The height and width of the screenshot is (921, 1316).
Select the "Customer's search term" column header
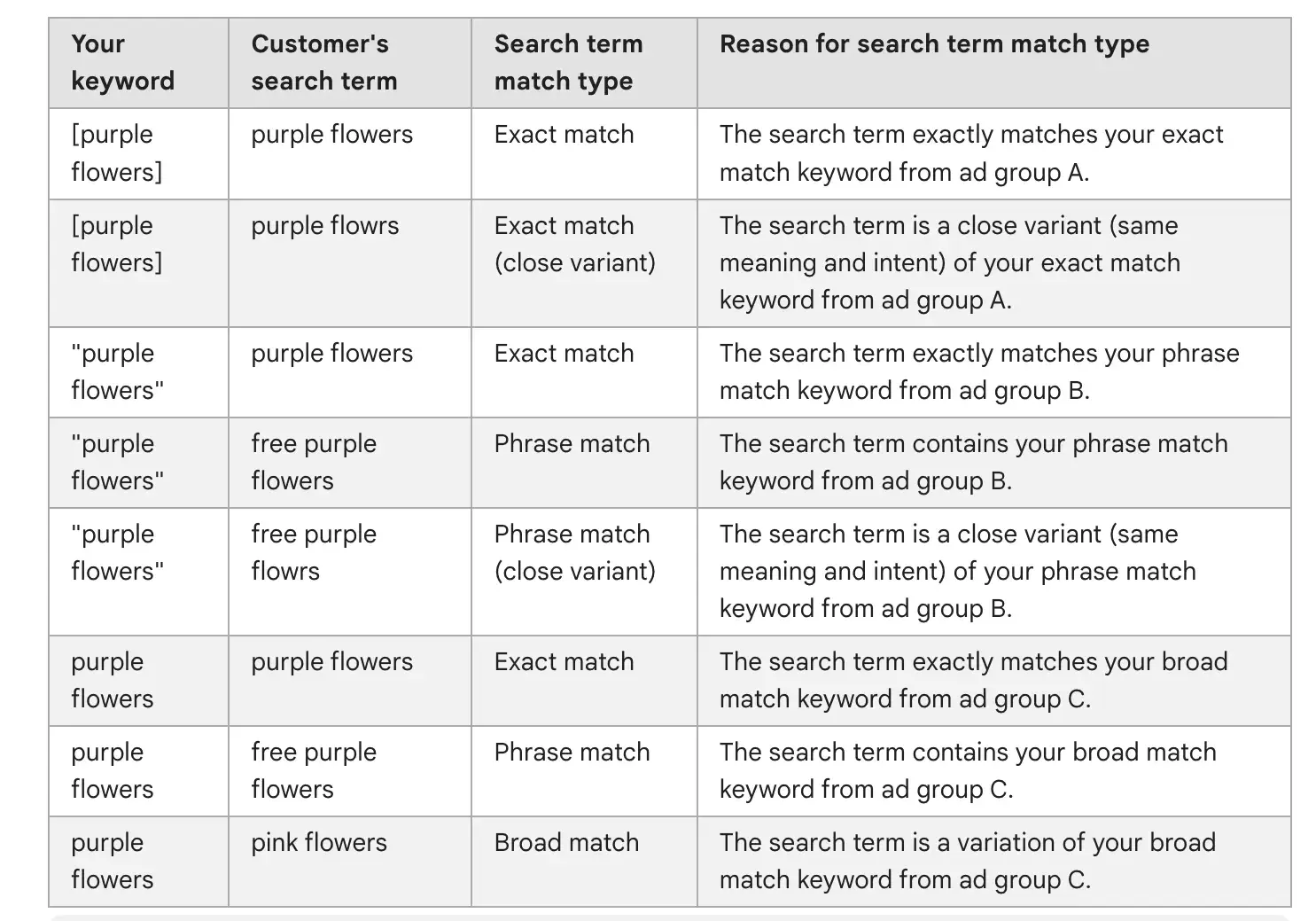323,62
